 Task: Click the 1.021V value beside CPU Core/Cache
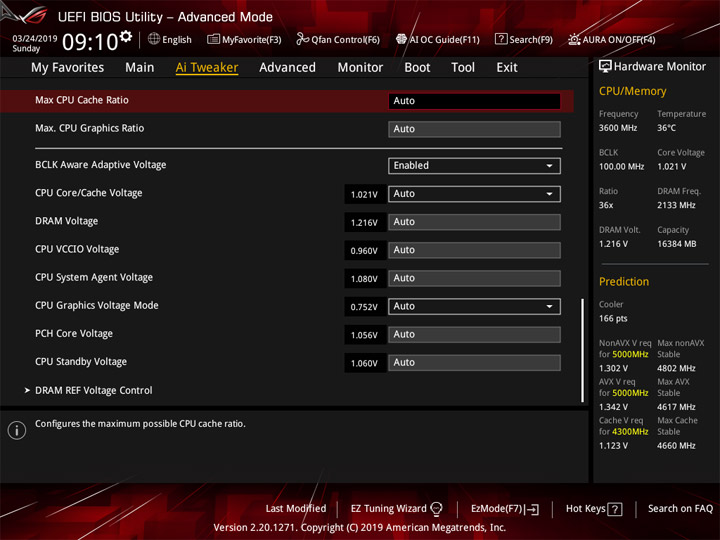click(364, 195)
